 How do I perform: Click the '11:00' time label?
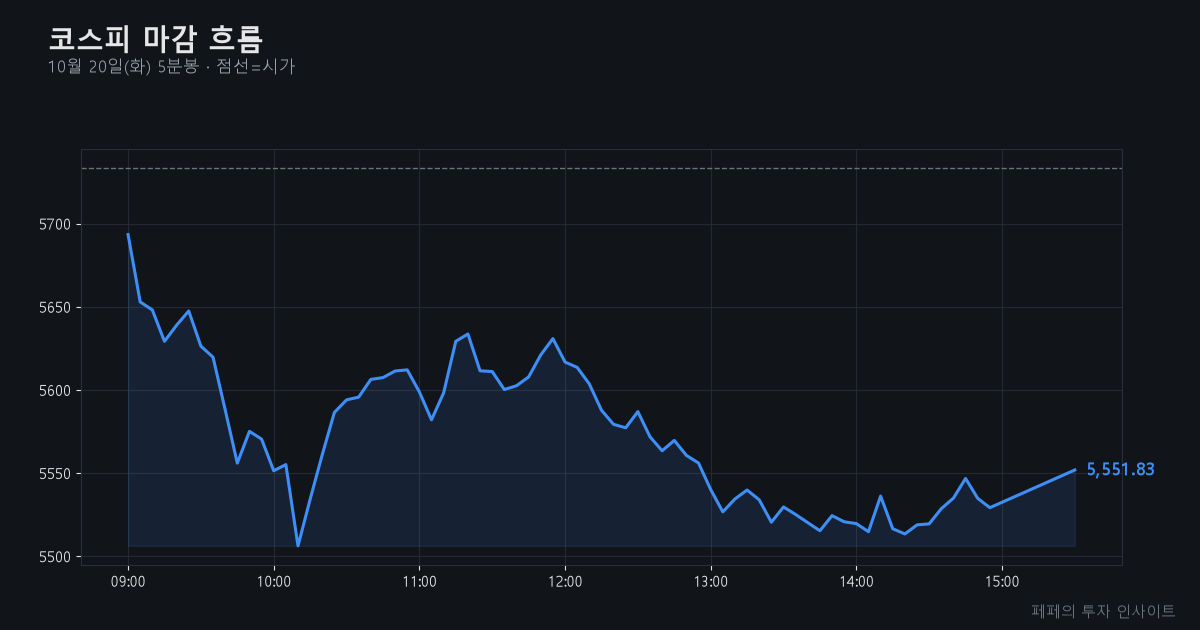click(x=419, y=581)
